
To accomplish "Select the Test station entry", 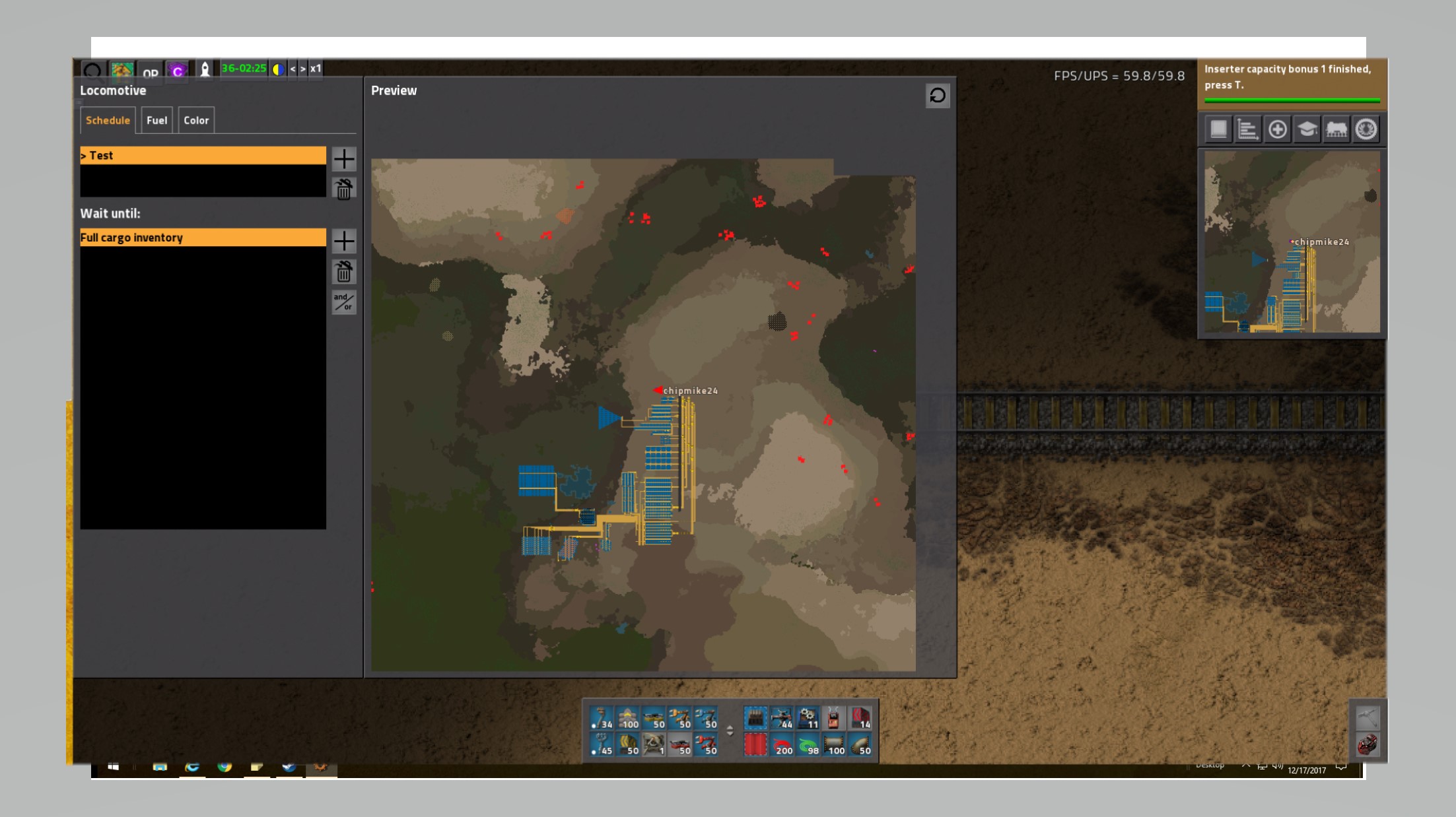I will click(203, 155).
